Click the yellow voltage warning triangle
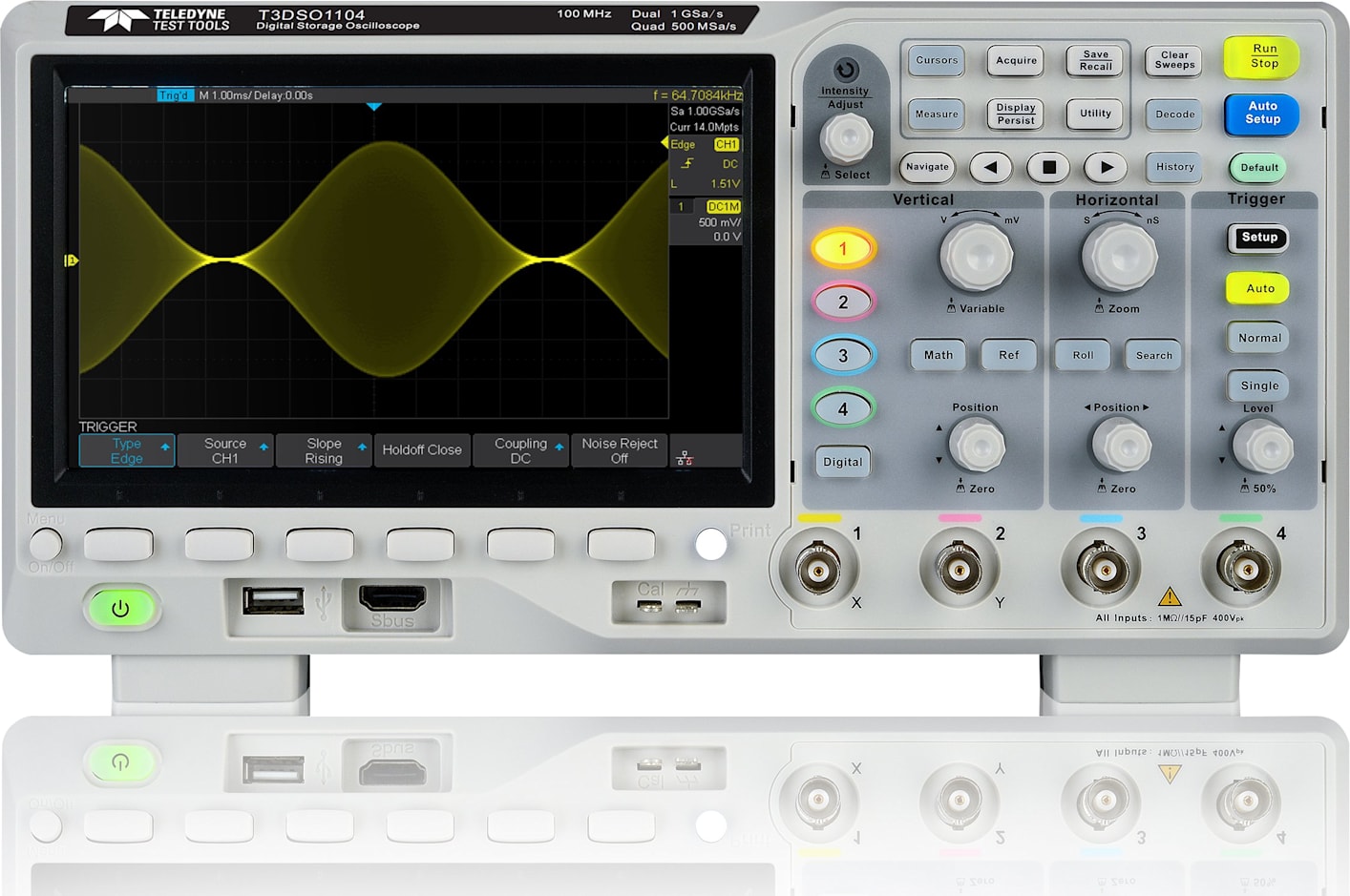The height and width of the screenshot is (896, 1350). pyautogui.click(x=1170, y=597)
